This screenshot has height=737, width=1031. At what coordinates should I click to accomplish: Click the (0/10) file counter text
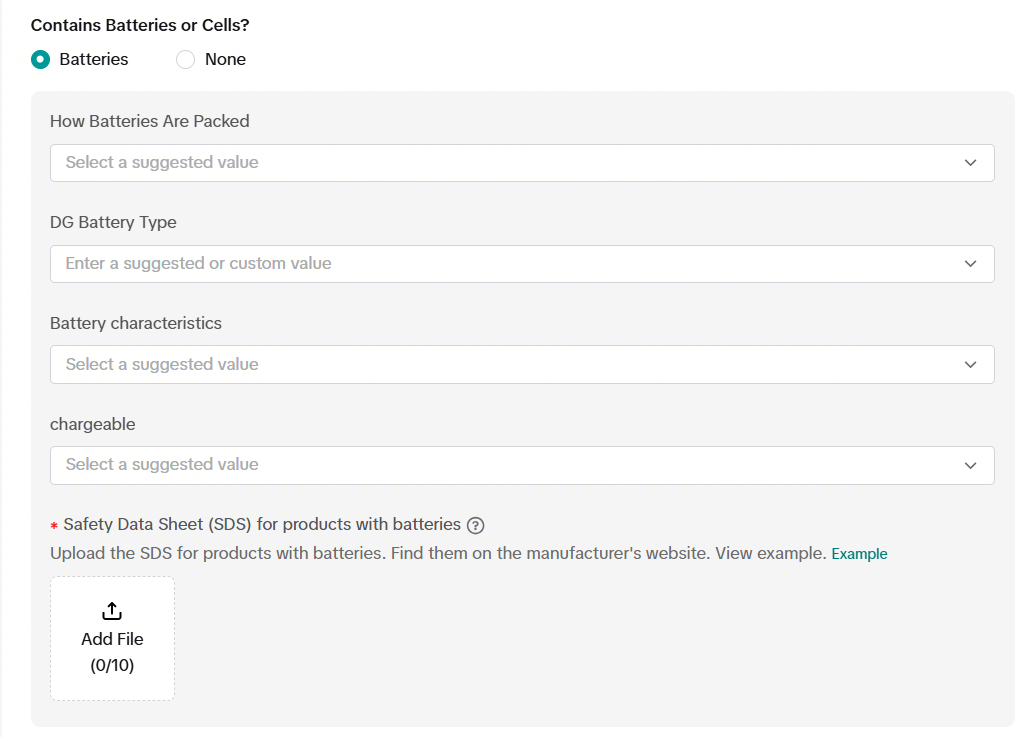point(112,665)
